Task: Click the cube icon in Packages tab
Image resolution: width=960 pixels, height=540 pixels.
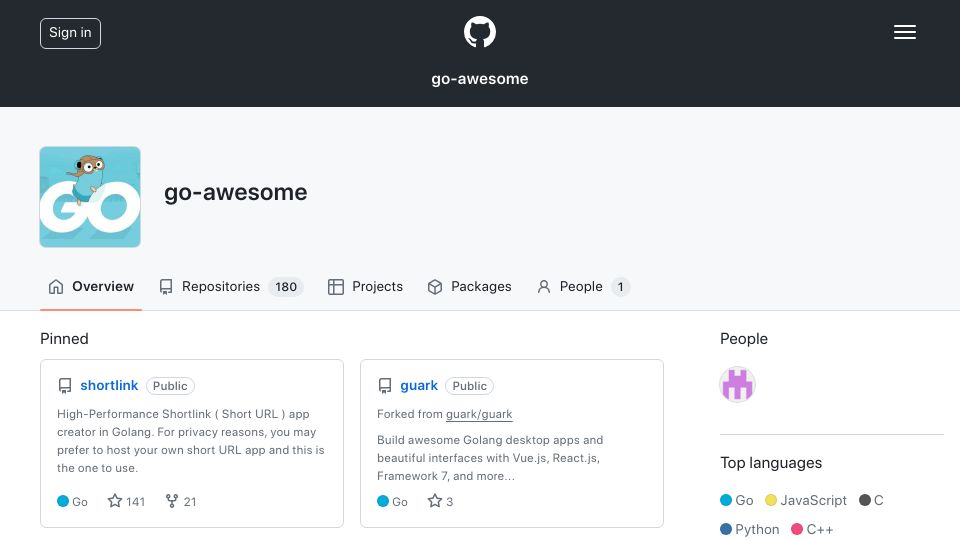Action: point(435,287)
